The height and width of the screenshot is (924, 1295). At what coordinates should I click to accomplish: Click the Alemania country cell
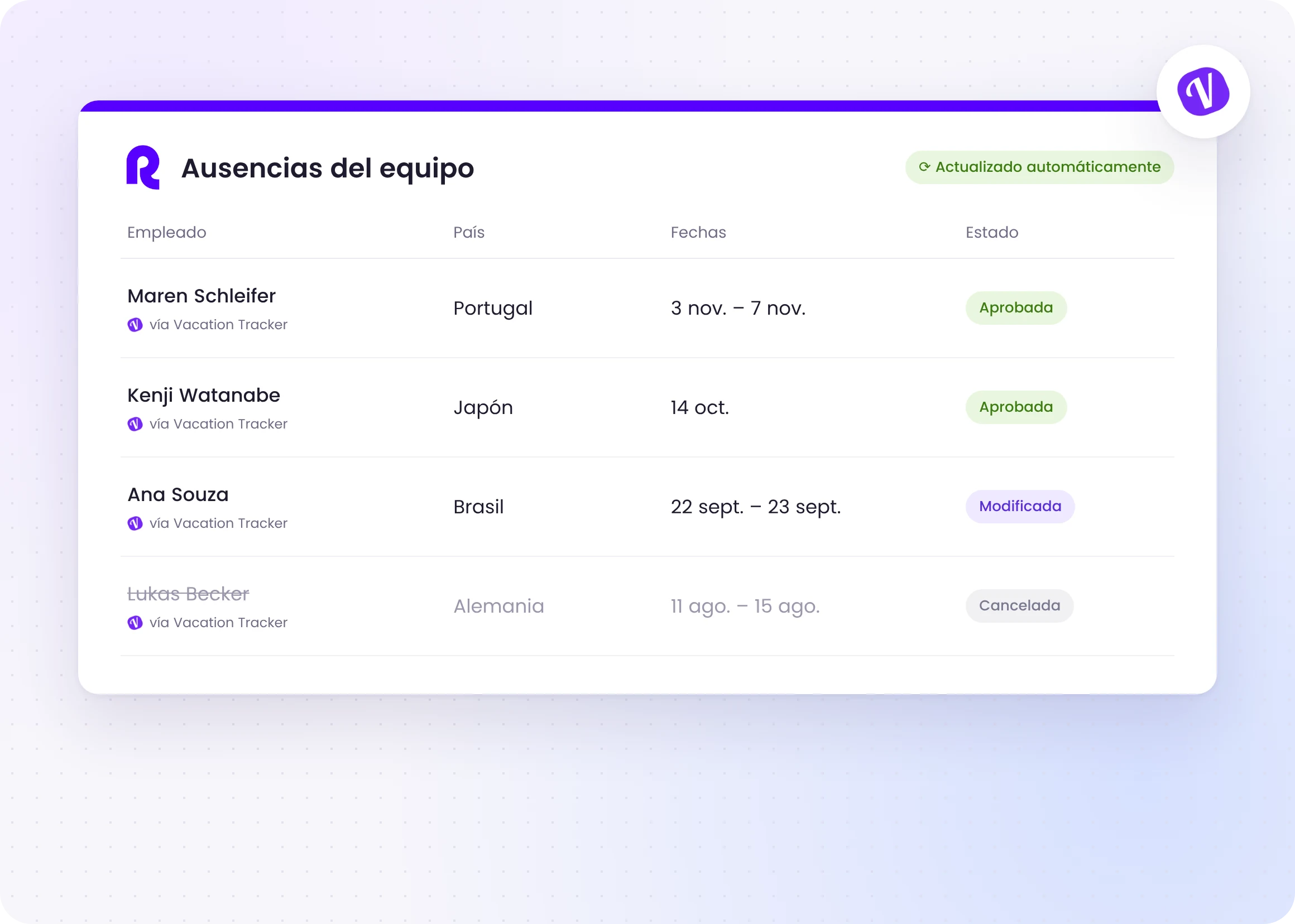pyautogui.click(x=499, y=607)
